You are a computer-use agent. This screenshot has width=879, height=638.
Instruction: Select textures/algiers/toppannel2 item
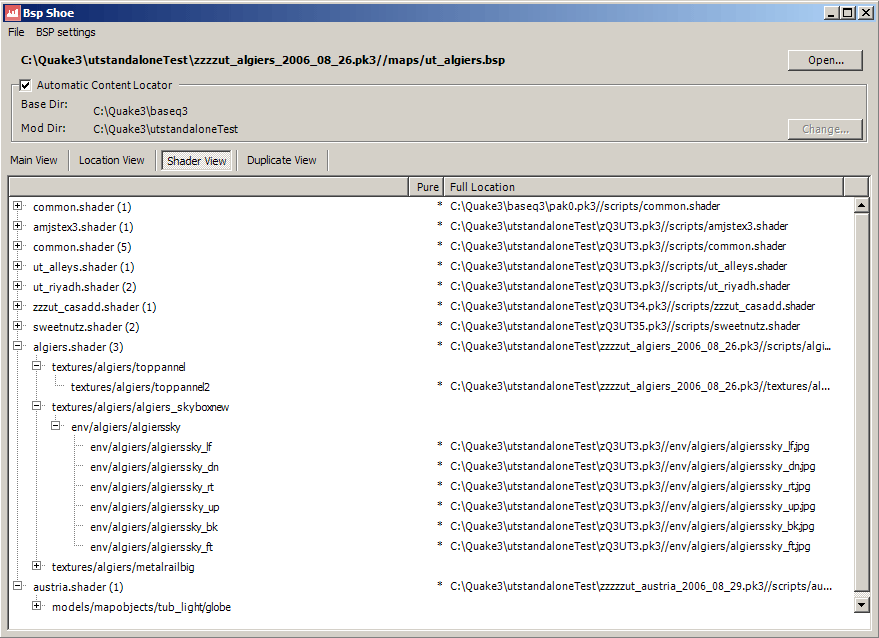pyautogui.click(x=140, y=387)
